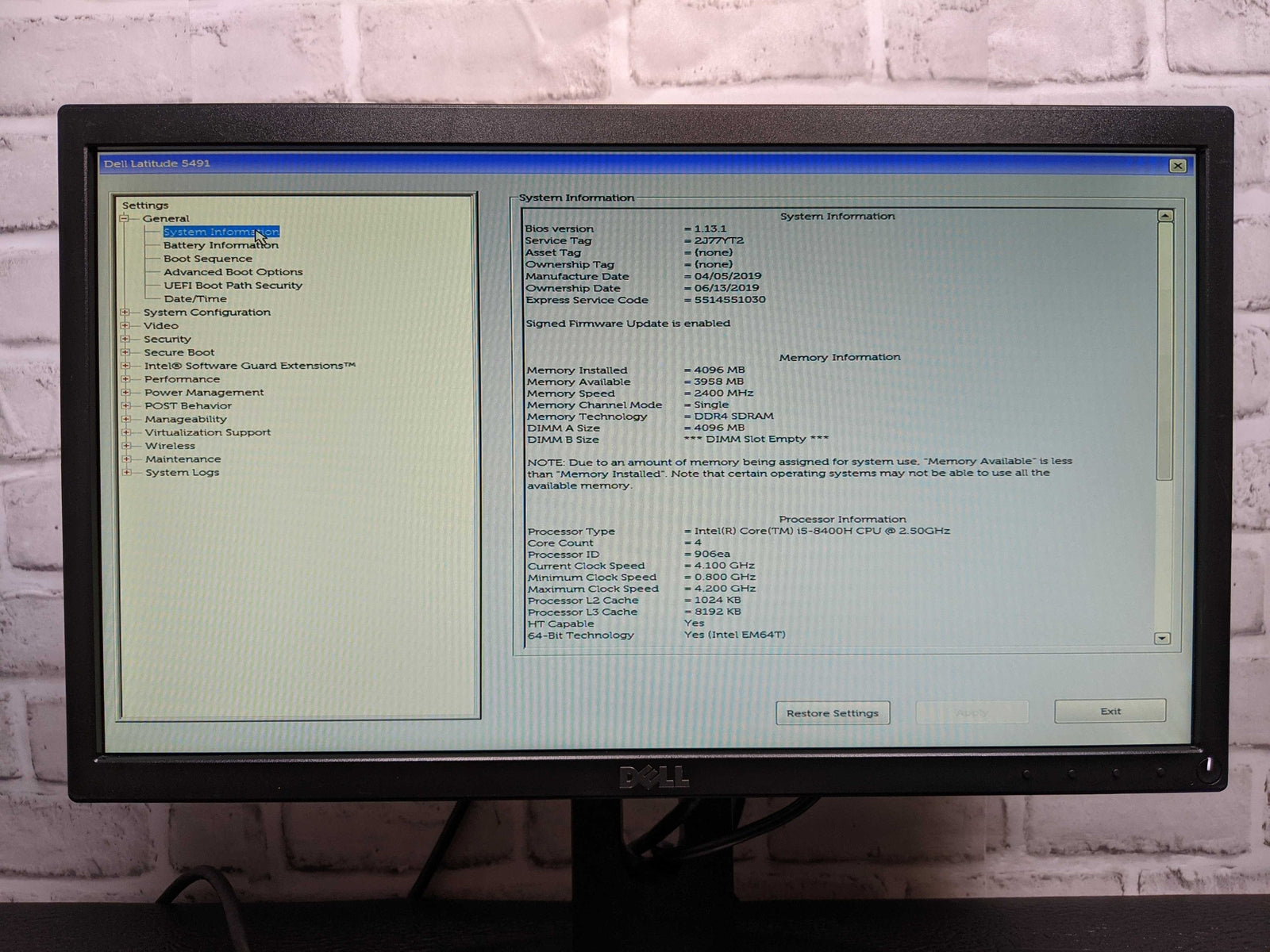Expand the Virtualization Support node

click(x=126, y=432)
